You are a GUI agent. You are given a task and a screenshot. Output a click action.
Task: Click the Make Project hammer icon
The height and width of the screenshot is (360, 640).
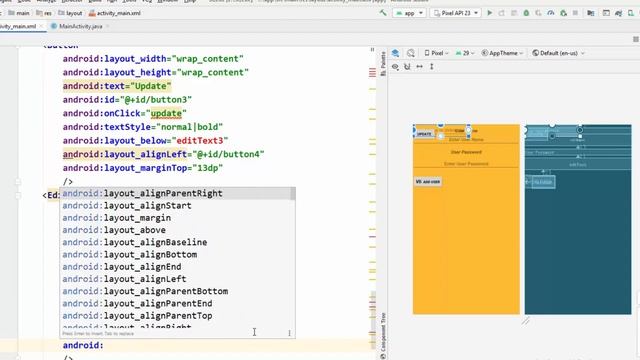[383, 13]
